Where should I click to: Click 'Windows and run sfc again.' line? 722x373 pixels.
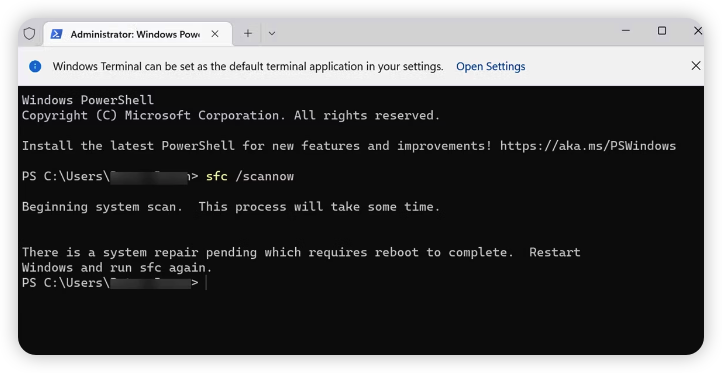tap(117, 268)
